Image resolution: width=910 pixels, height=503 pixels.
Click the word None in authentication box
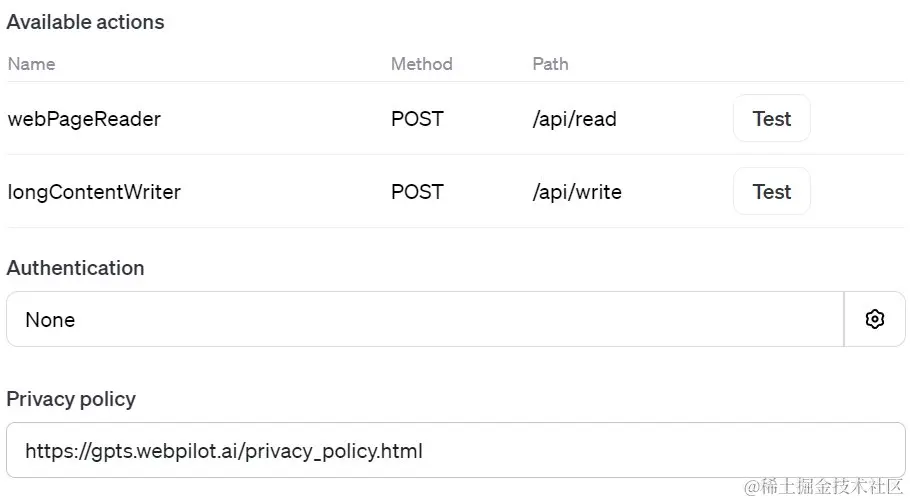50,320
